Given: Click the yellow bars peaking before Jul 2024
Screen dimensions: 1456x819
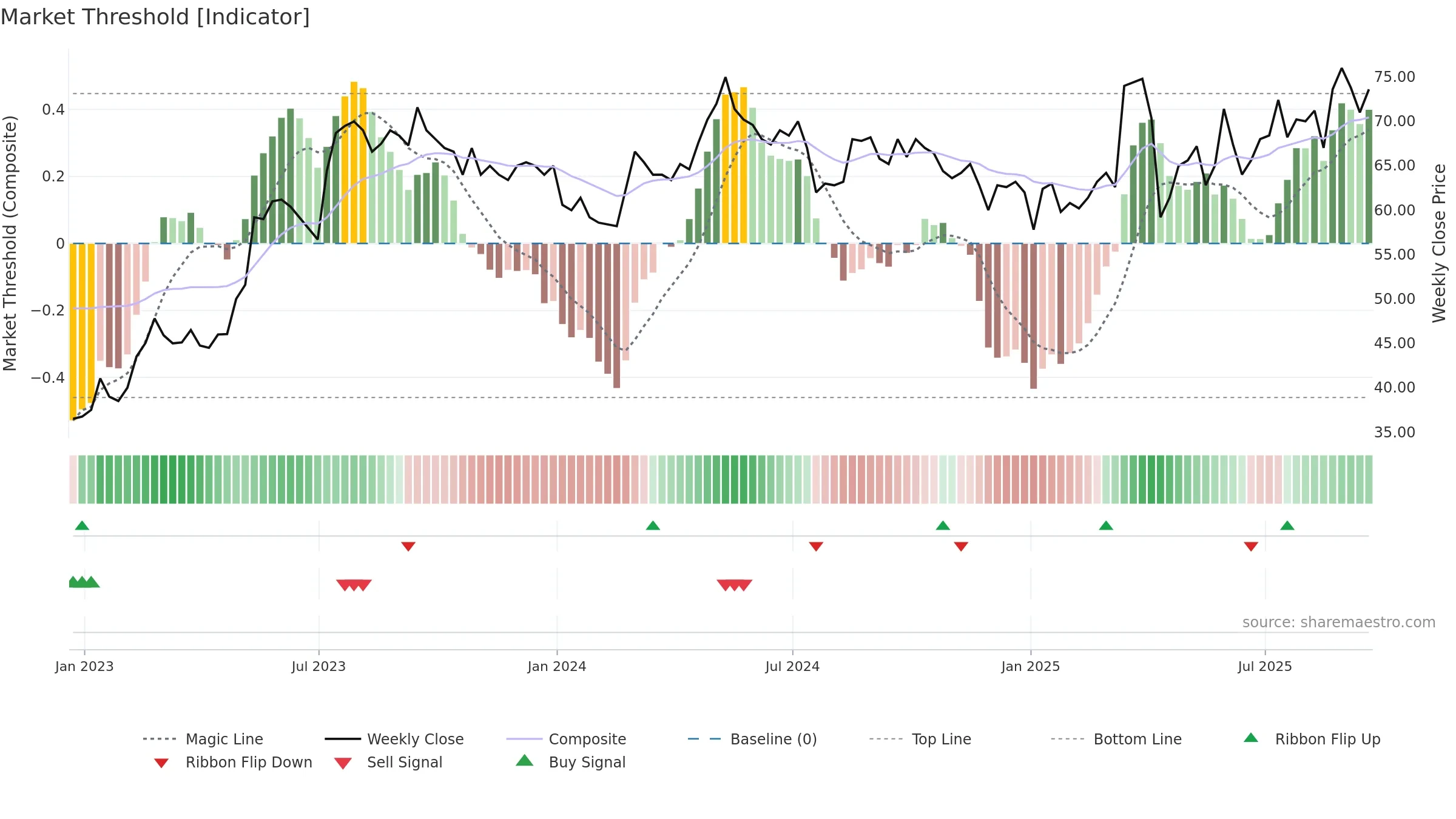Looking at the screenshot, I should tap(735, 165).
